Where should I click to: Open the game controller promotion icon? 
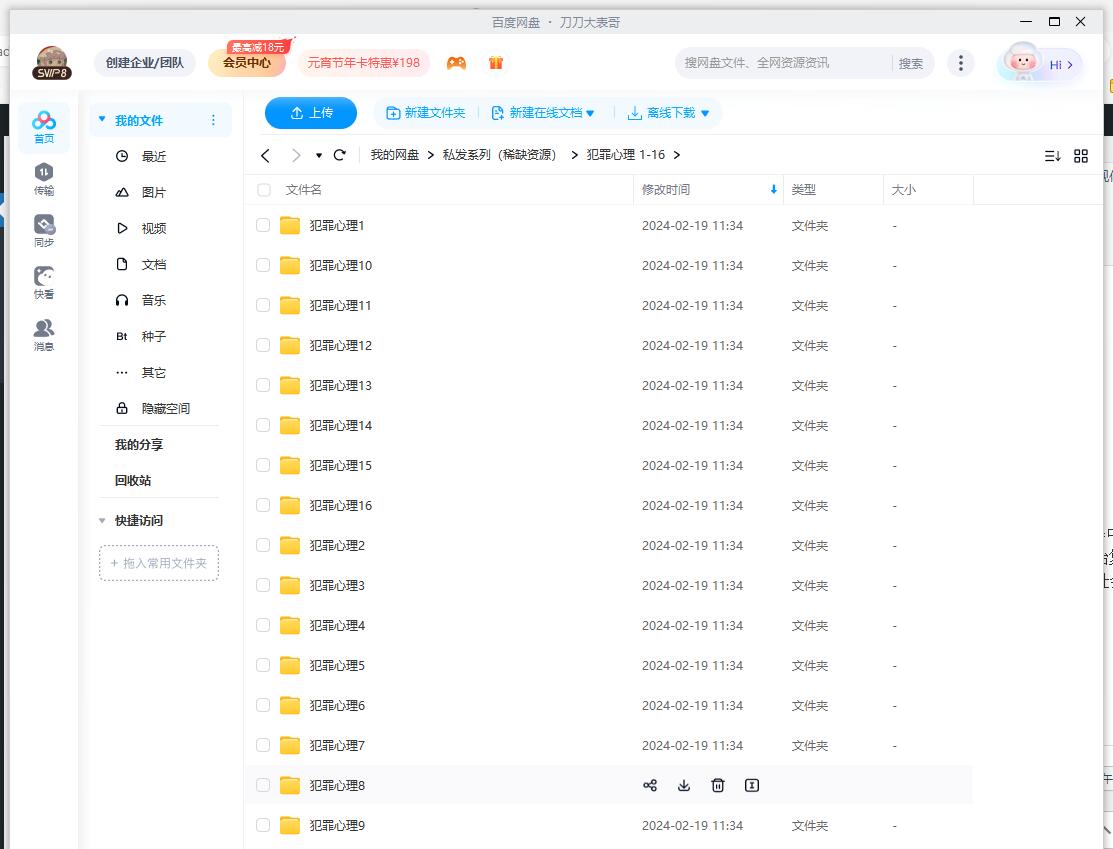[x=456, y=62]
